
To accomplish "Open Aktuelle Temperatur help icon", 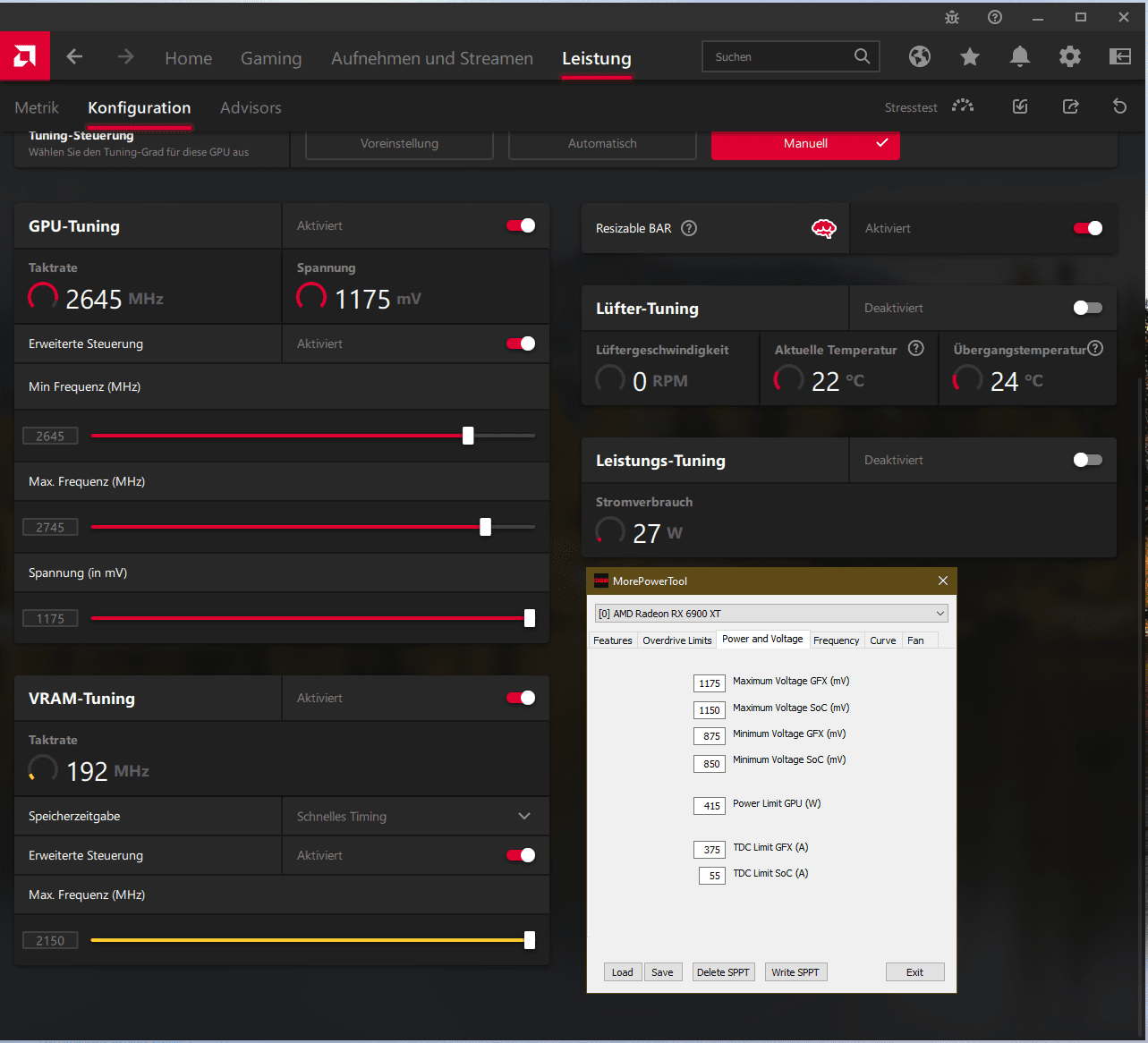I will pyautogui.click(x=916, y=348).
